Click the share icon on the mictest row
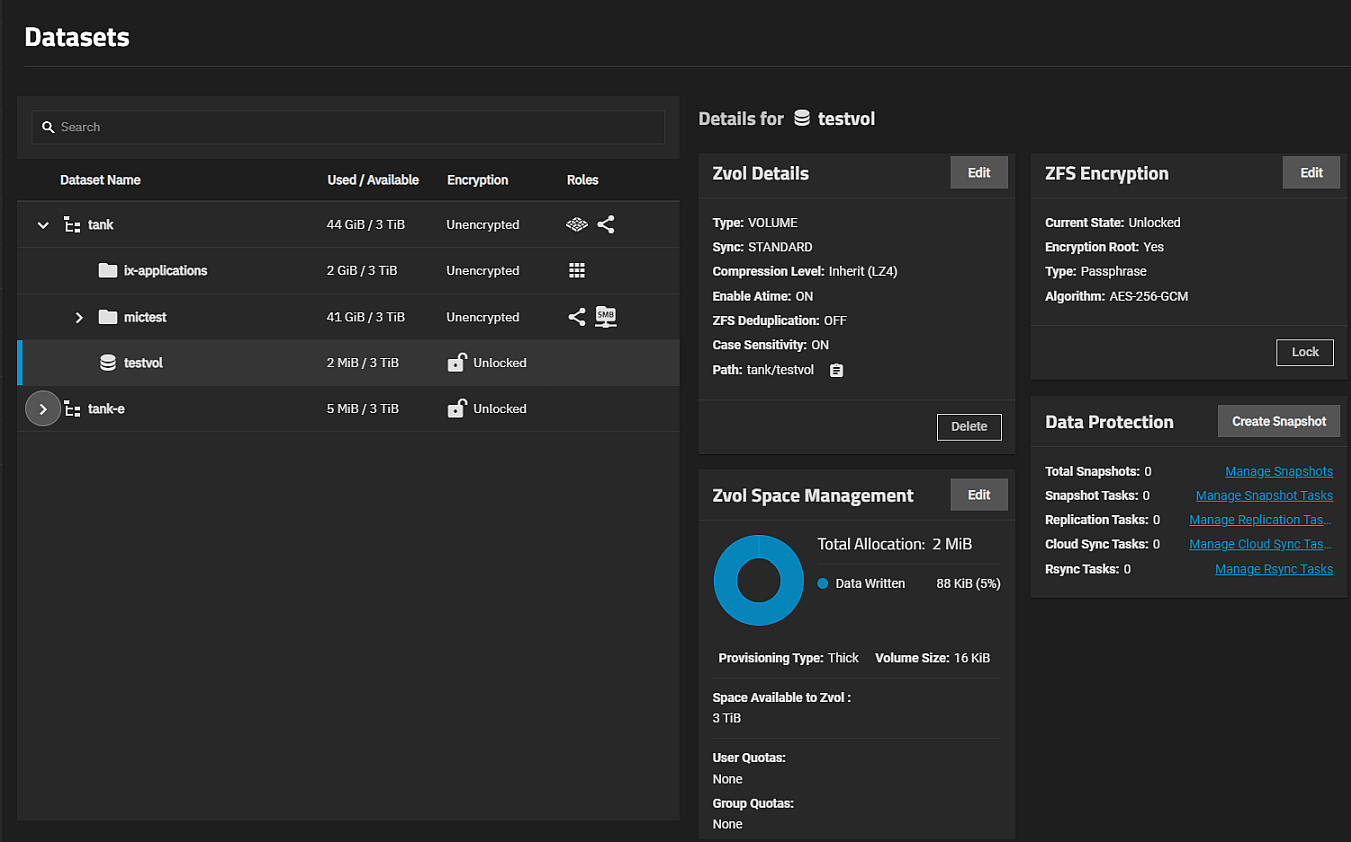The width and height of the screenshot is (1351, 842). point(577,316)
